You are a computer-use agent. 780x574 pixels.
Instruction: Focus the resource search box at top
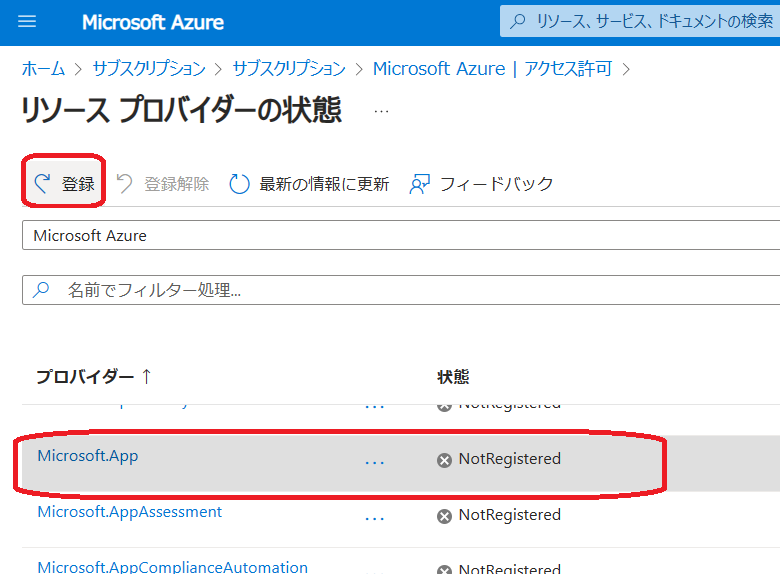pyautogui.click(x=640, y=21)
